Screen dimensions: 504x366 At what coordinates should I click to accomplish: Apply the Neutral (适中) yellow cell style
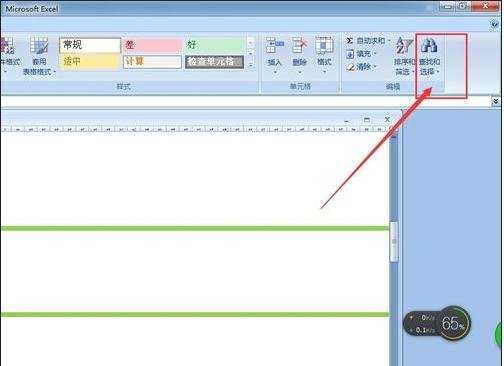[x=90, y=62]
